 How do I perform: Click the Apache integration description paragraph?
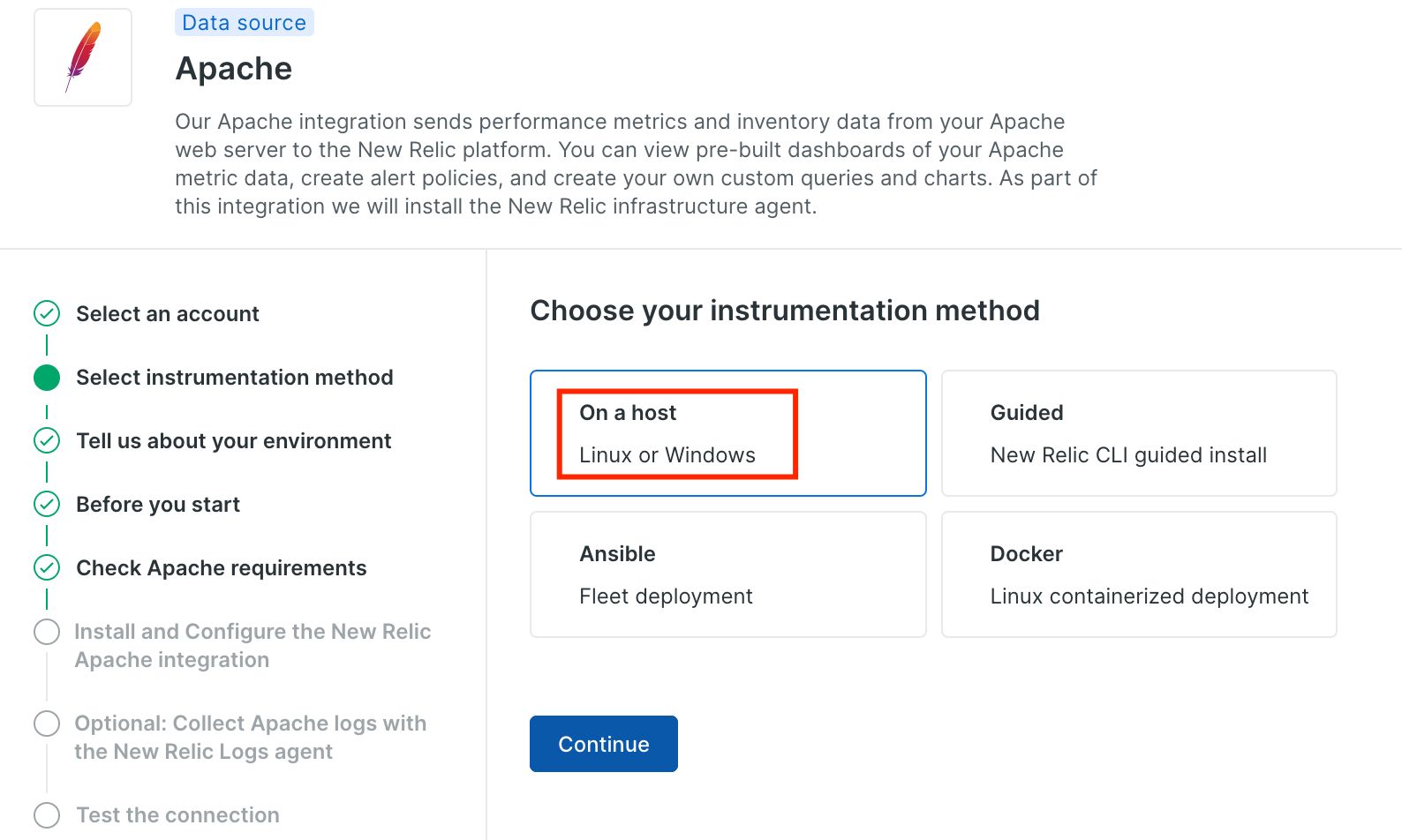636,164
